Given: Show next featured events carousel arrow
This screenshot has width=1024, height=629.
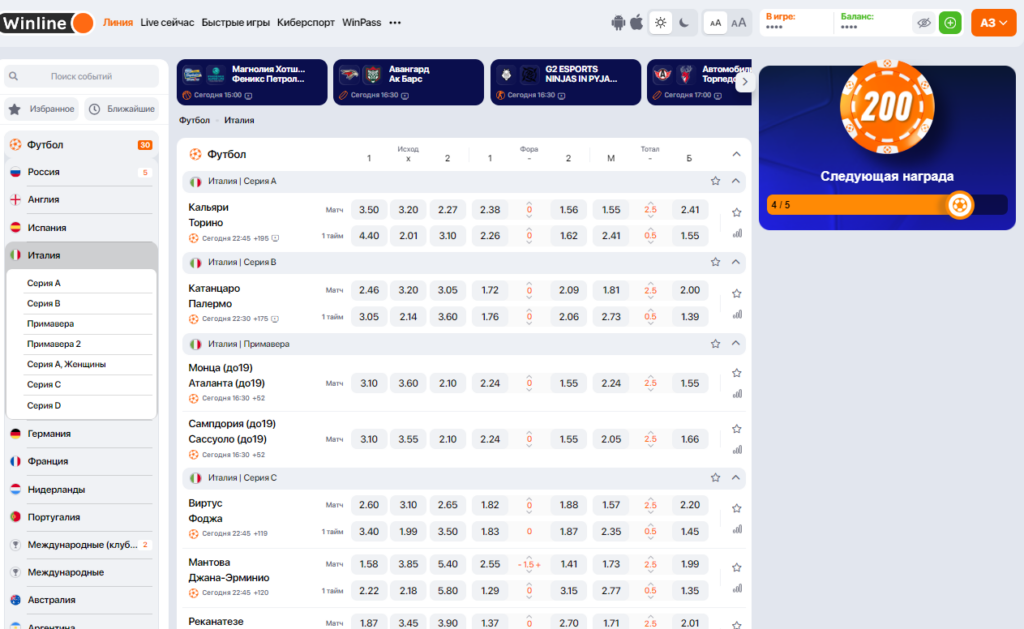Looking at the screenshot, I should point(744,82).
